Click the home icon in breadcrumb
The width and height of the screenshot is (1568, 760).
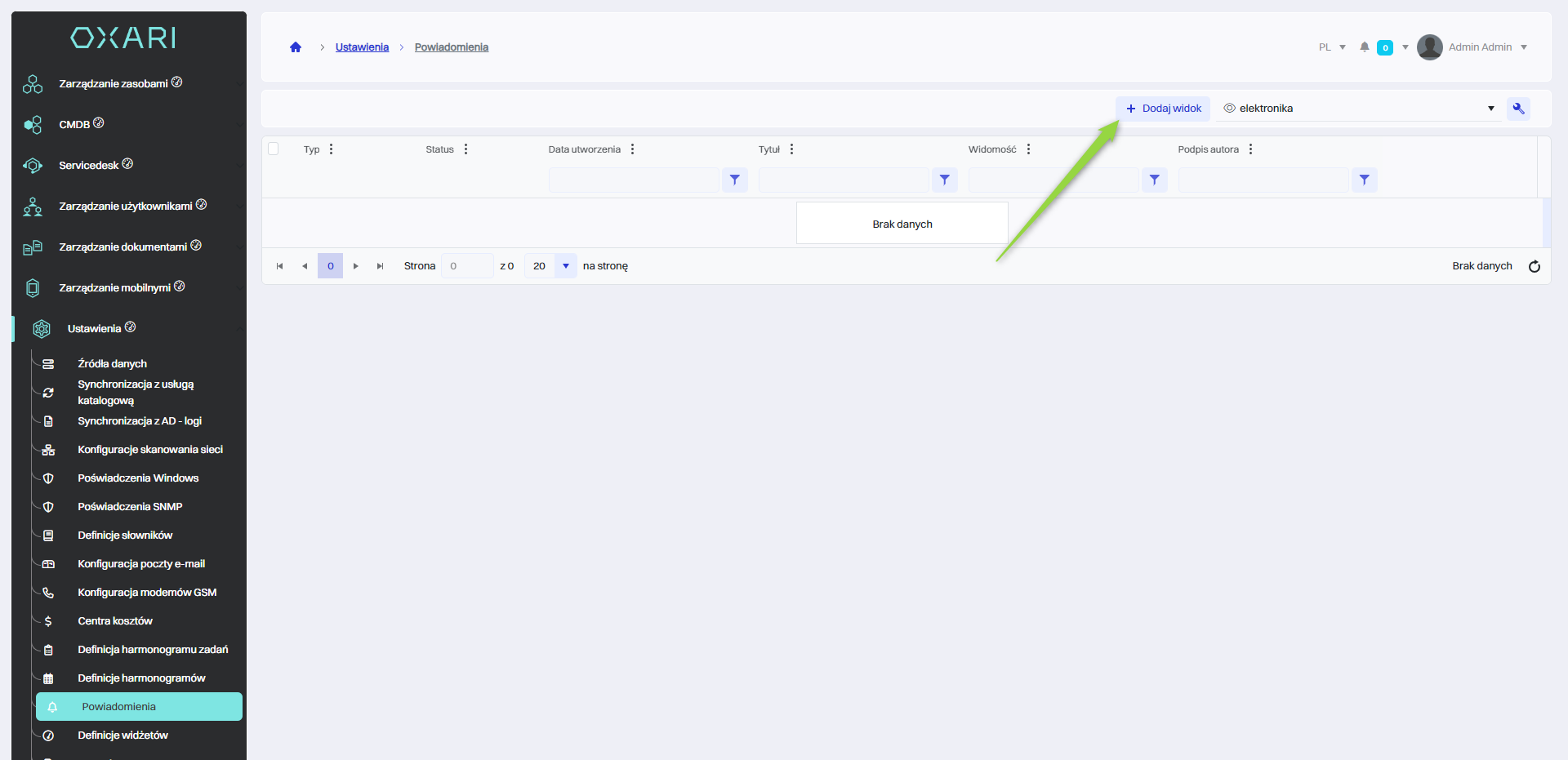pos(296,47)
